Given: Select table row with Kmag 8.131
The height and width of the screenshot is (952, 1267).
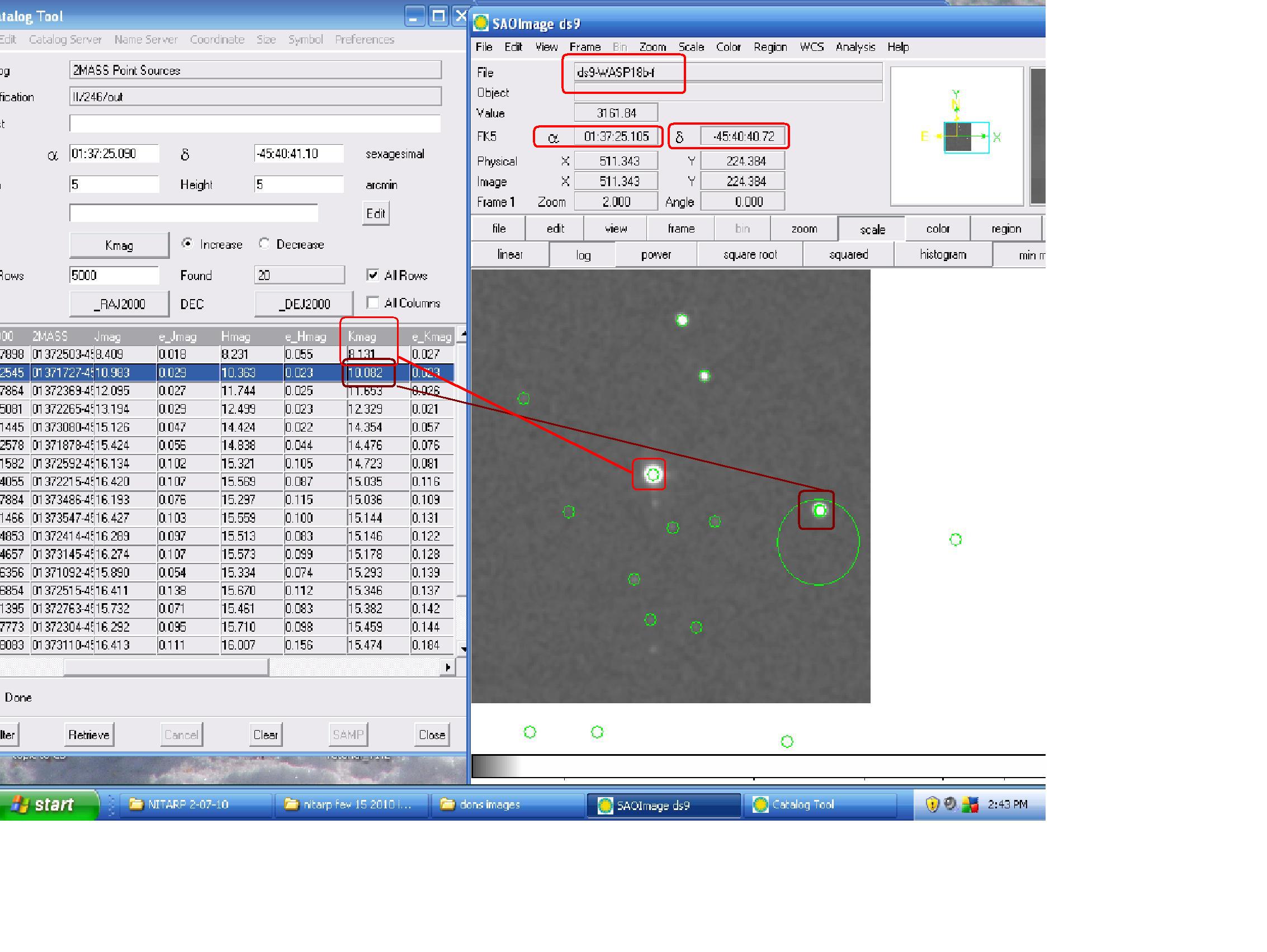Looking at the screenshot, I should (227, 354).
